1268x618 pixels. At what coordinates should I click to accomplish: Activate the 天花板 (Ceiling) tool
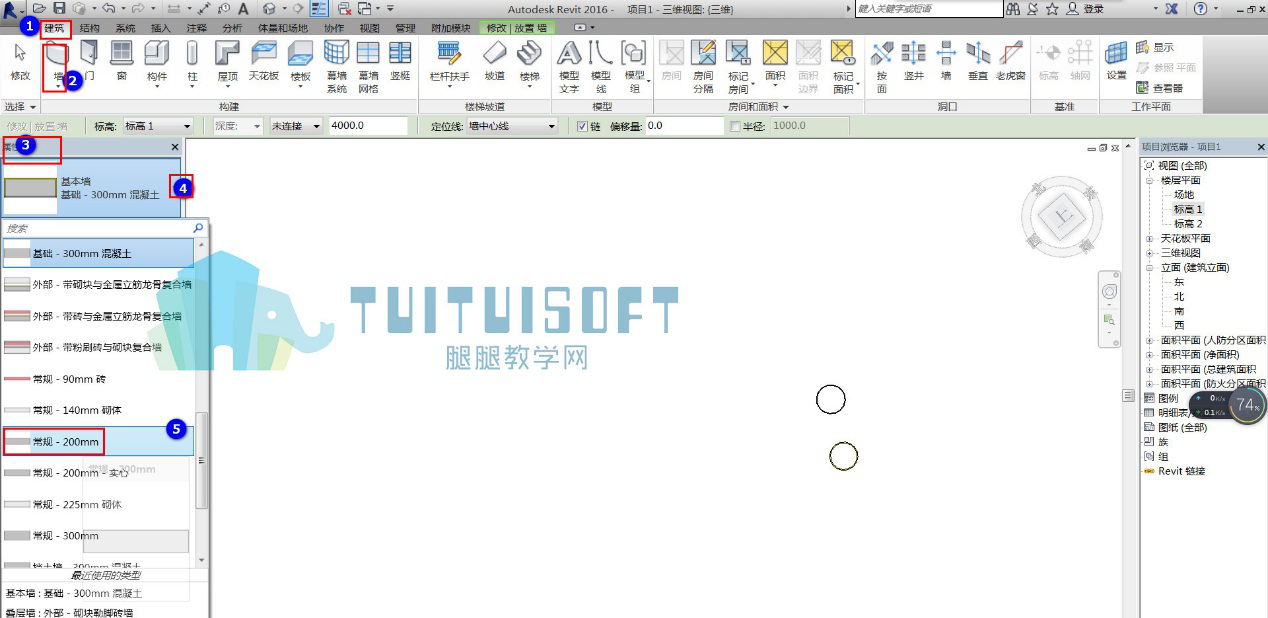pos(264,60)
